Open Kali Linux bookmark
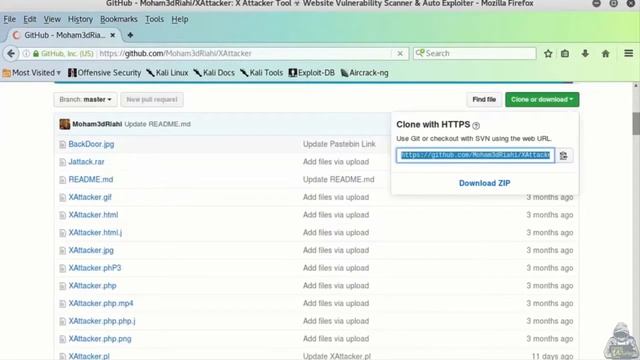Image resolution: width=640 pixels, height=360 pixels. click(x=167, y=73)
